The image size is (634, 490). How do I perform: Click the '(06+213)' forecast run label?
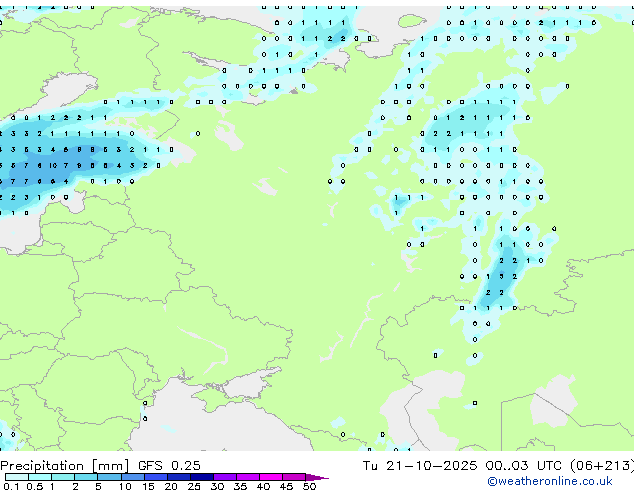pos(602,466)
